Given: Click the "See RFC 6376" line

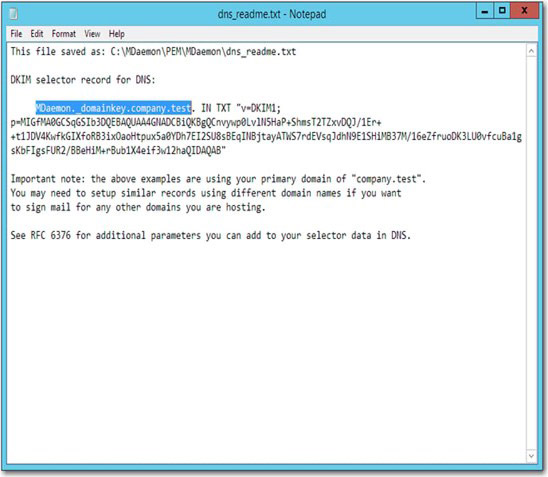Looking at the screenshot, I should 210,235.
